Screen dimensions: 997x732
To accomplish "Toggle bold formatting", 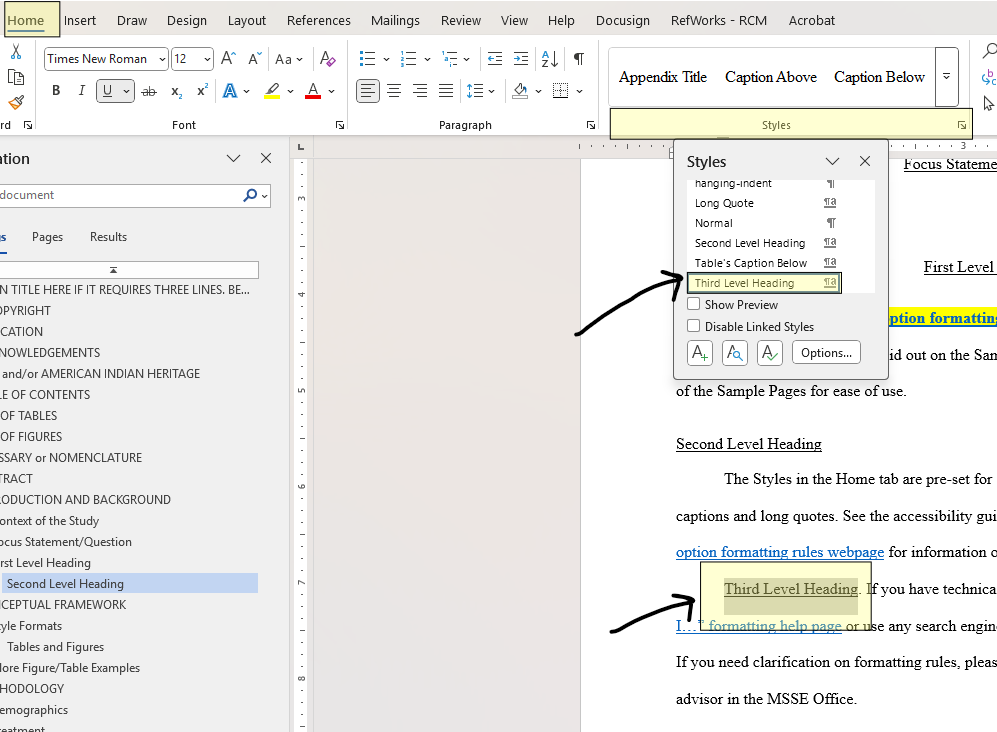I will click(x=55, y=90).
